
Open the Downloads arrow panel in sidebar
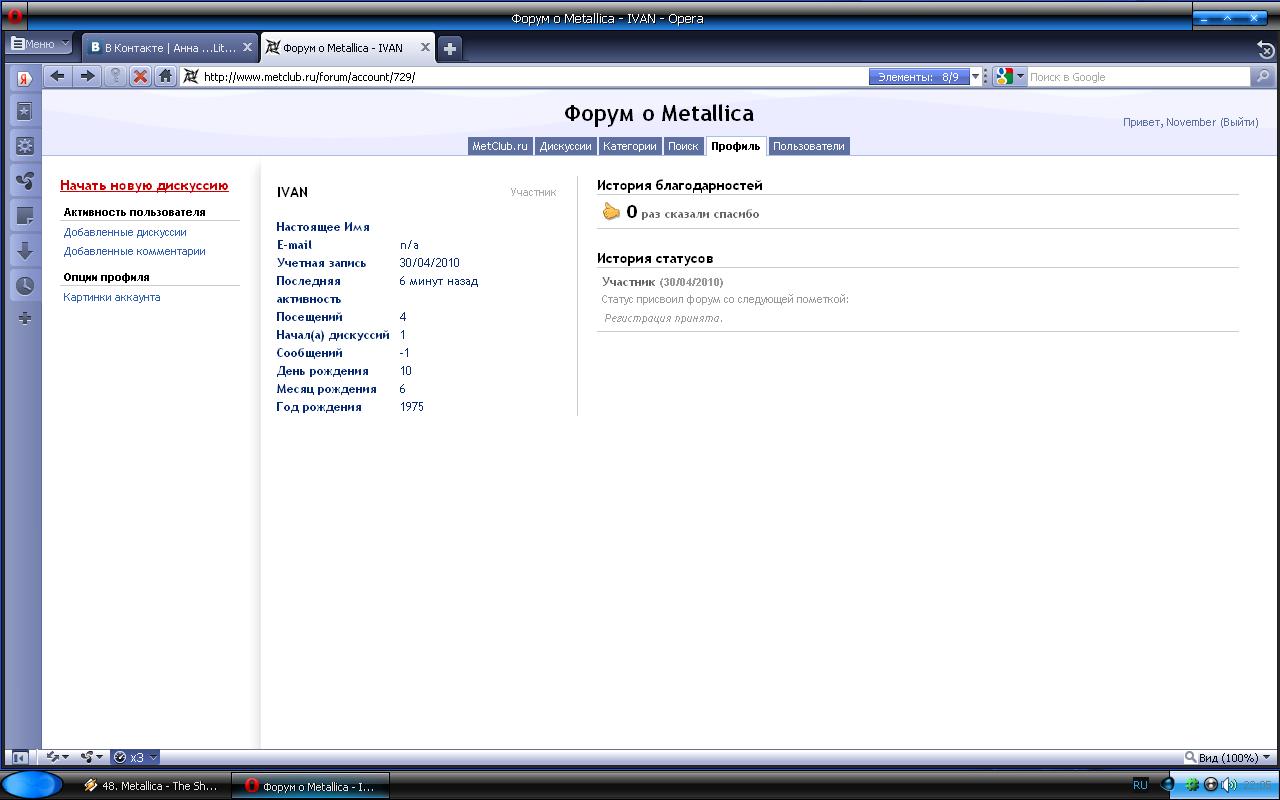(25, 251)
